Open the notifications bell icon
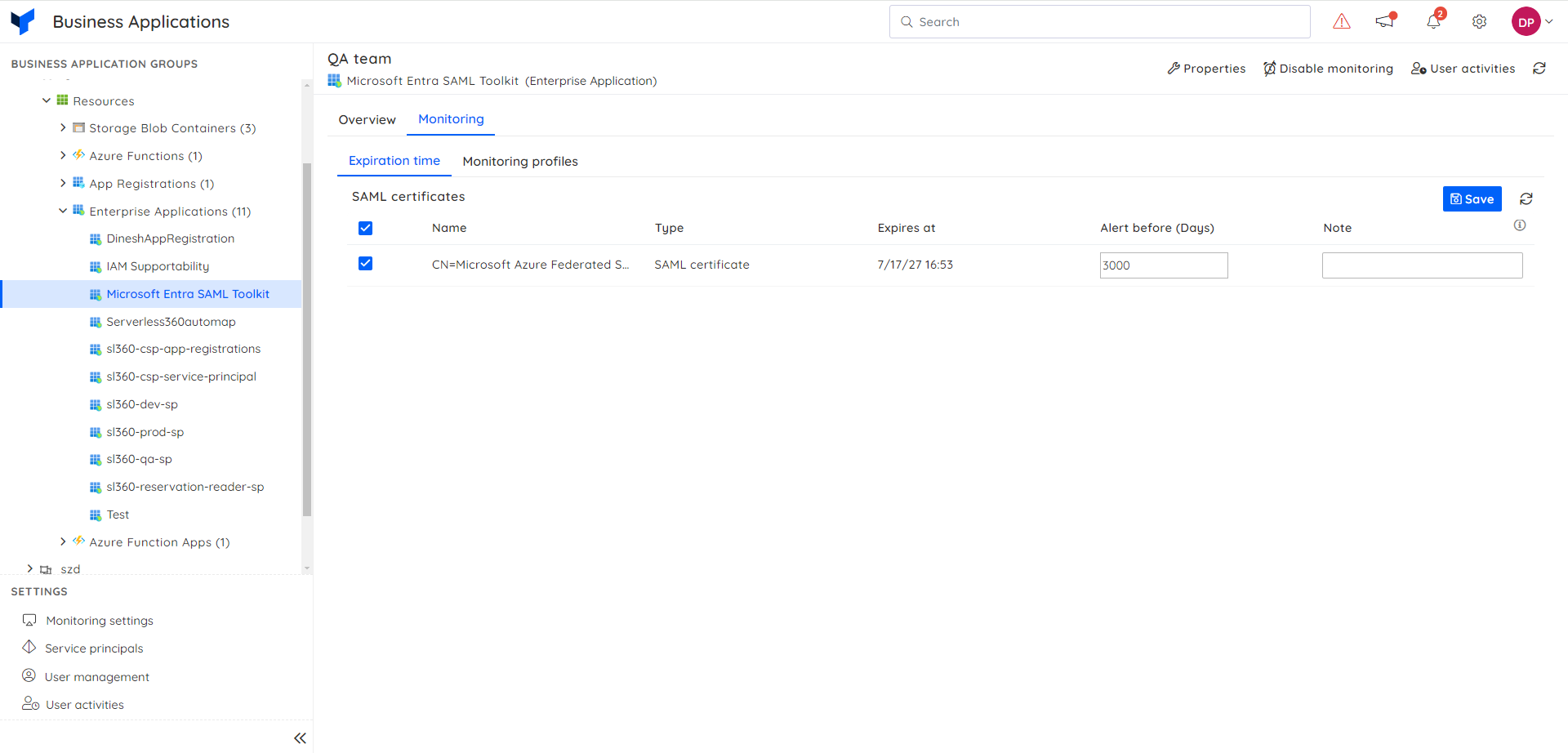 [x=1433, y=21]
